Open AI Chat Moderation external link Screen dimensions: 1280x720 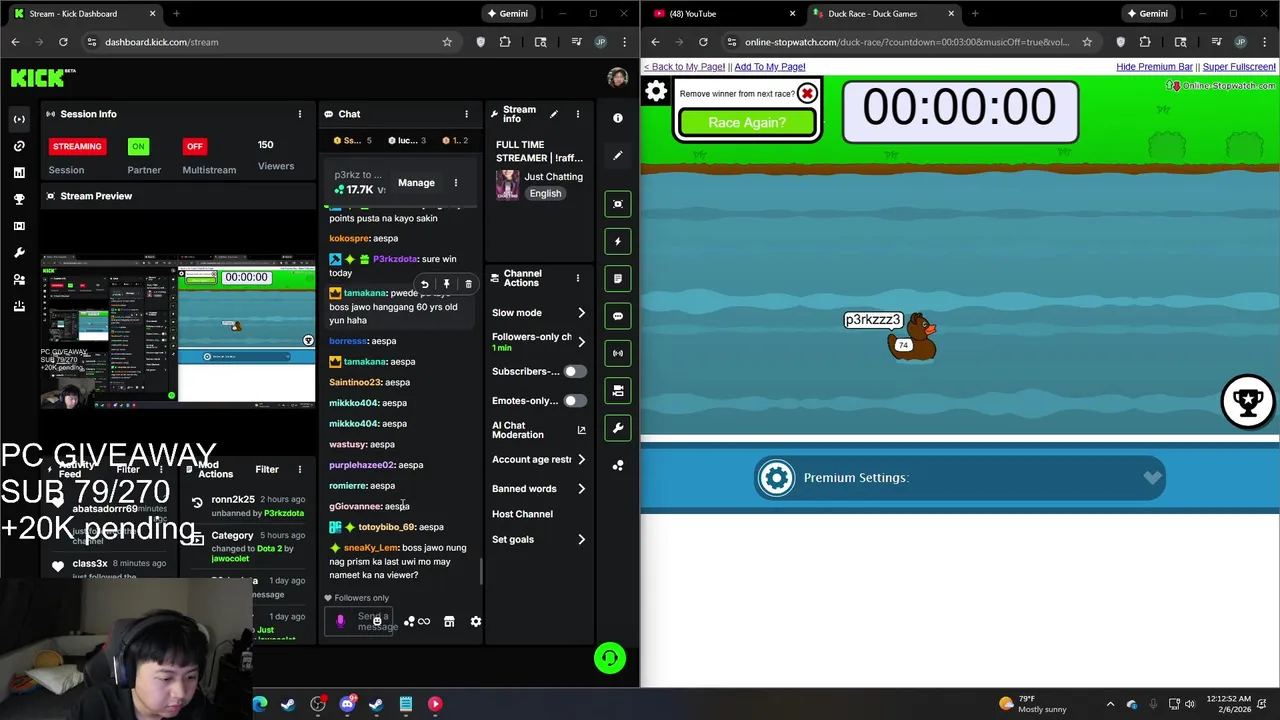[x=581, y=430]
